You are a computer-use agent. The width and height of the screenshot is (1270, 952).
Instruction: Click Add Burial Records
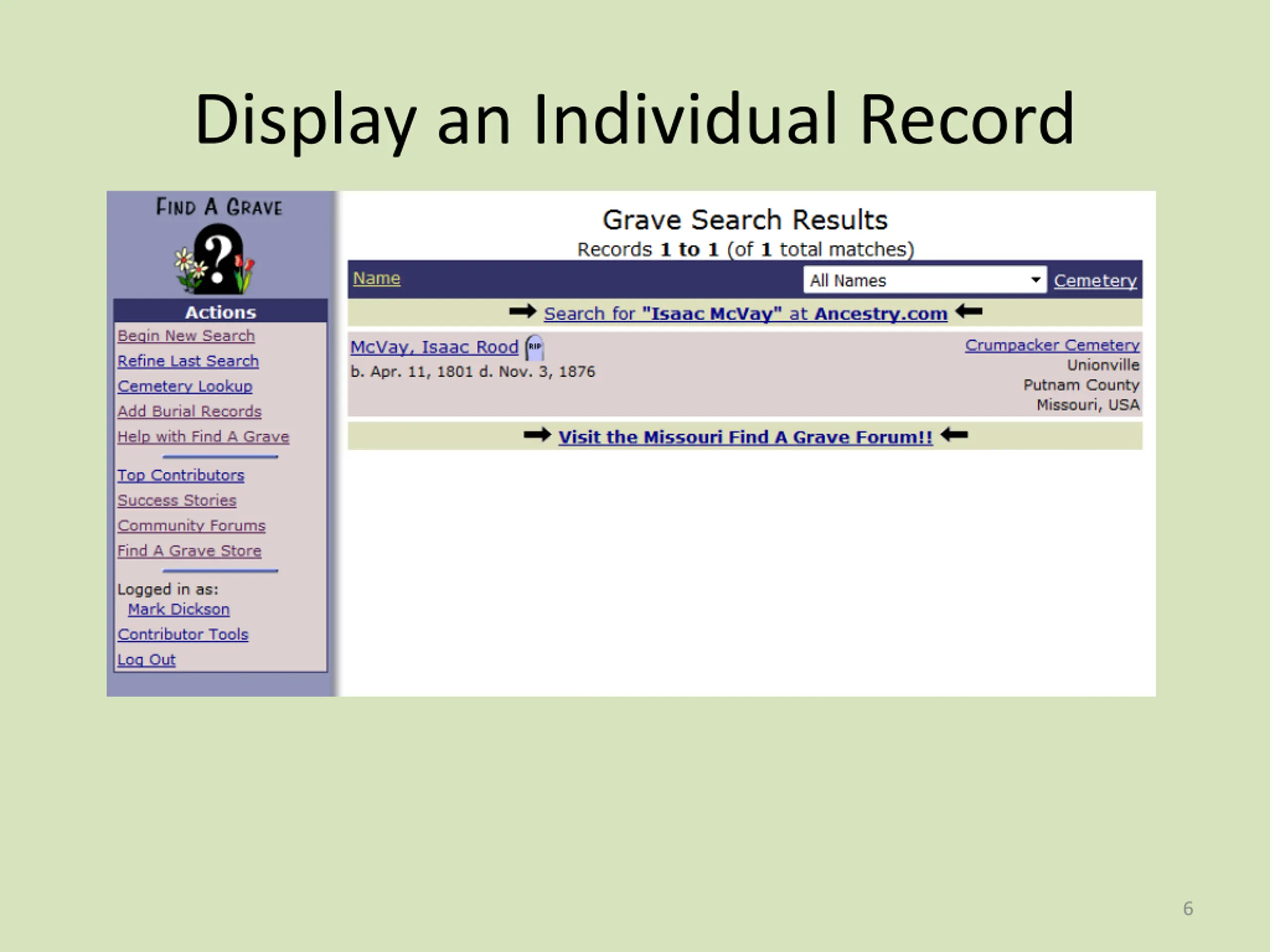[x=190, y=412]
